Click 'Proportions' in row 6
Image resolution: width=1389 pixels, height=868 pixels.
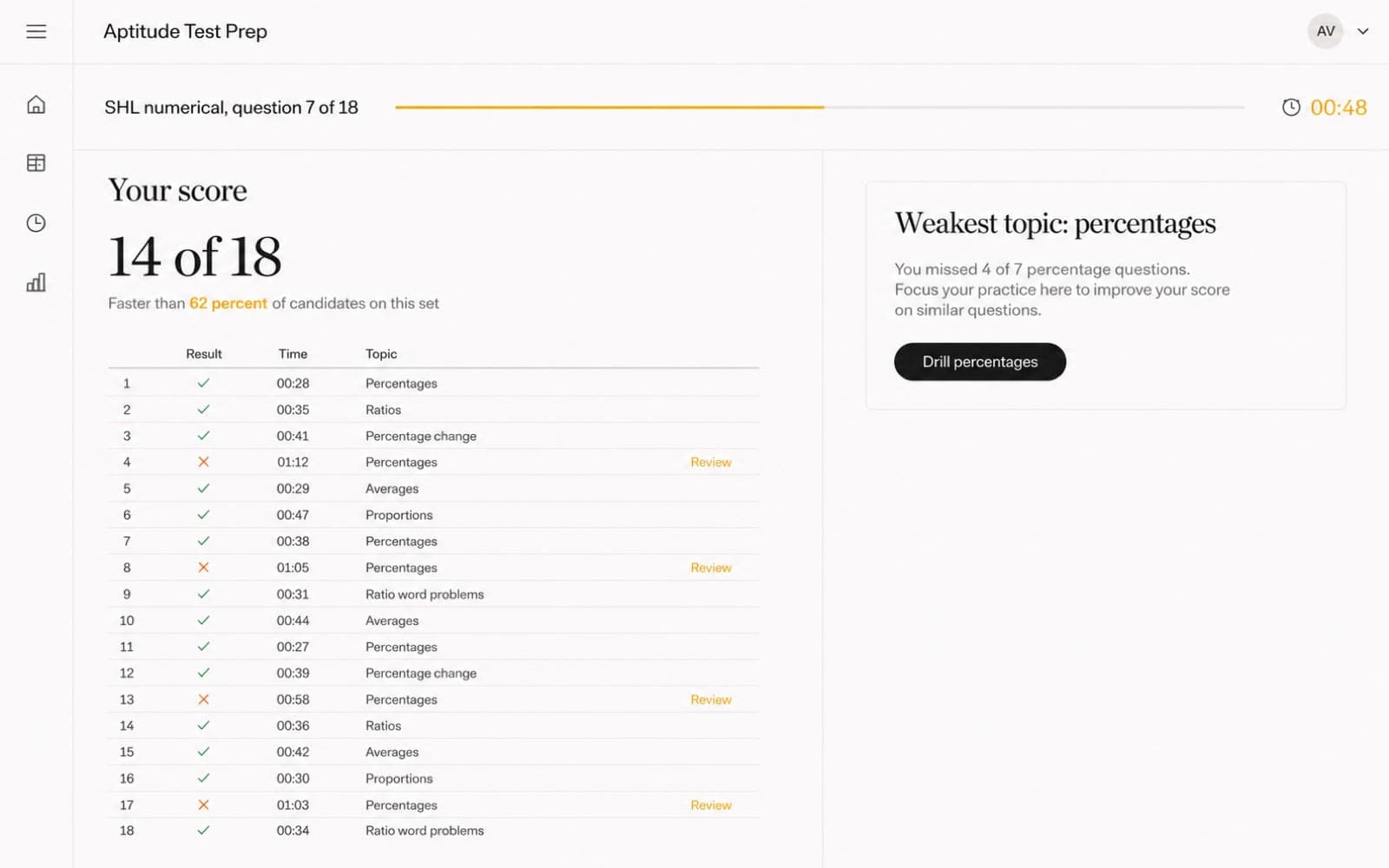[398, 516]
